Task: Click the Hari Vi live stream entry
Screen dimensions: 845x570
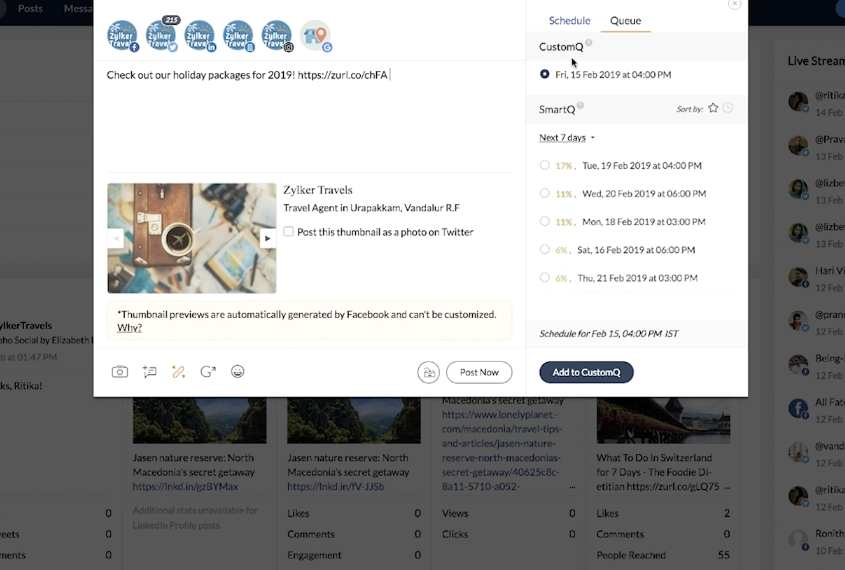Action: point(816,279)
